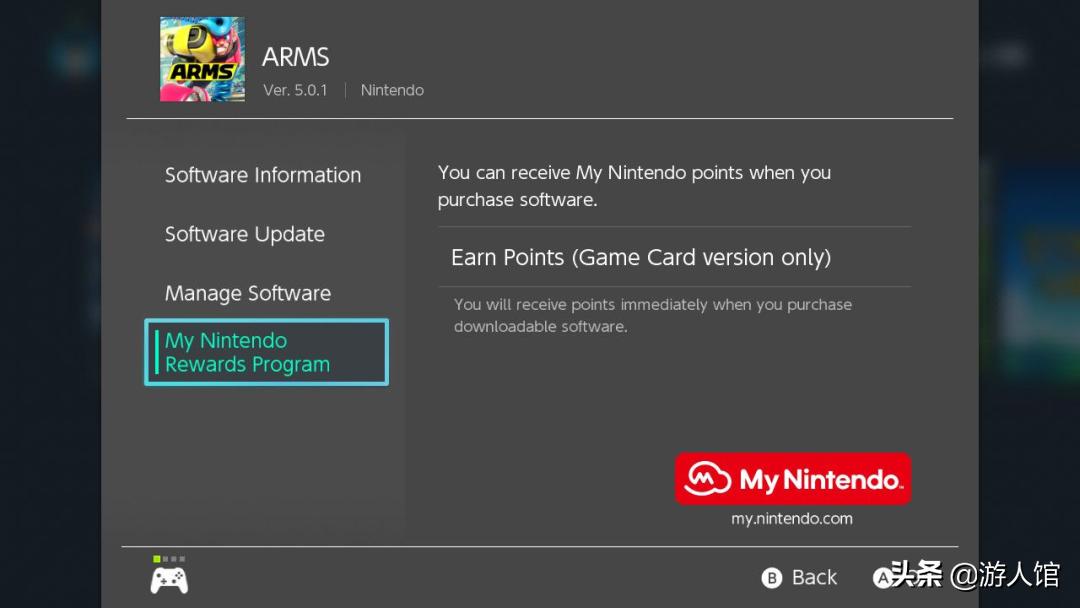Viewport: 1080px width, 608px height.
Task: Click the ARMS game cover icon
Action: click(202, 59)
